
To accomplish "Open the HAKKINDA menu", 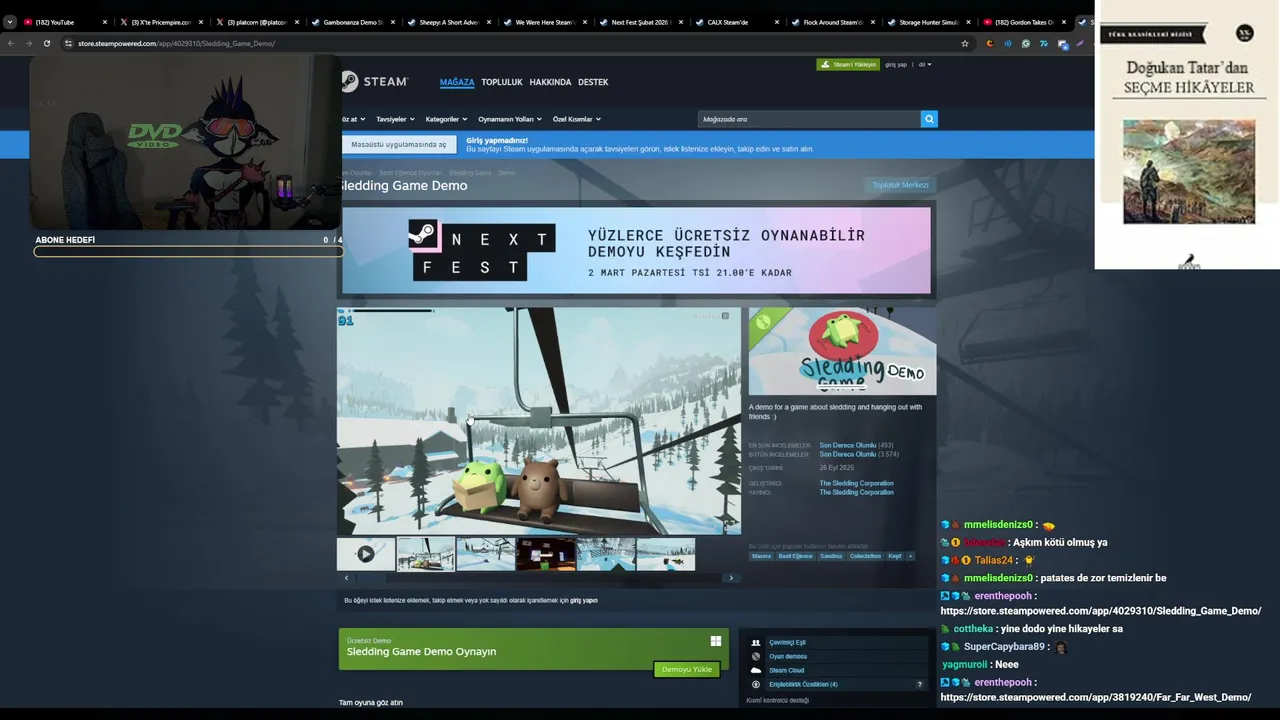I will tap(550, 82).
